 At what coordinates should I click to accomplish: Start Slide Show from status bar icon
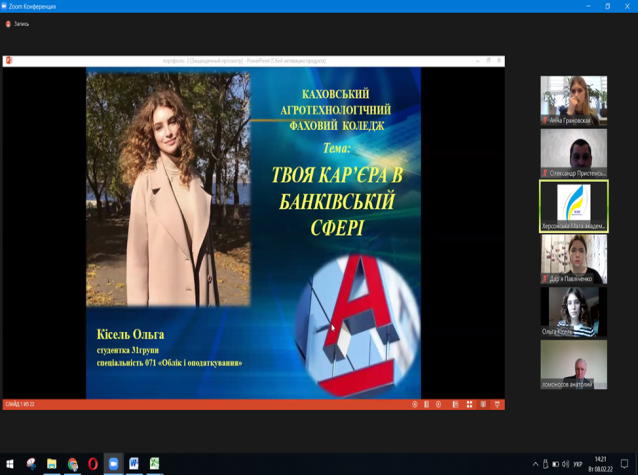[x=497, y=404]
